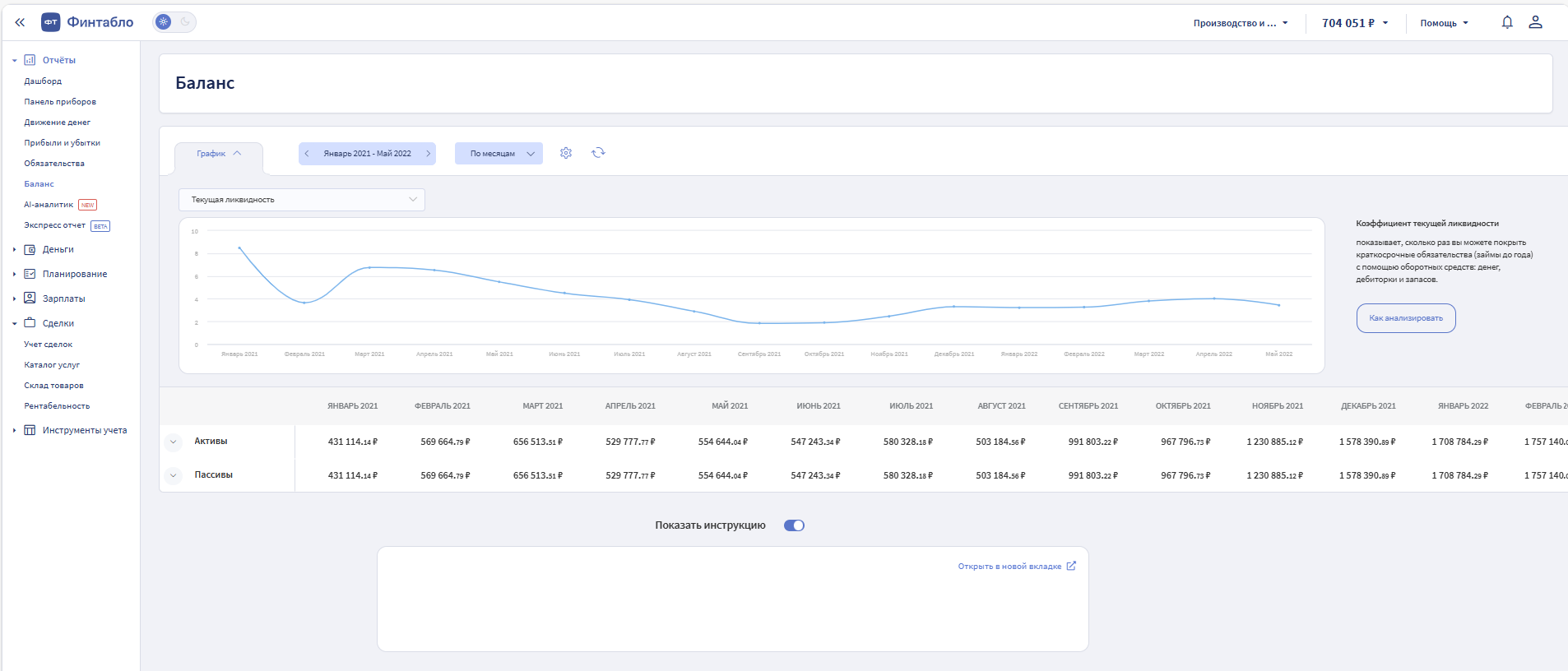
Task: Click open-in-new-tab external link icon
Action: tap(1071, 566)
